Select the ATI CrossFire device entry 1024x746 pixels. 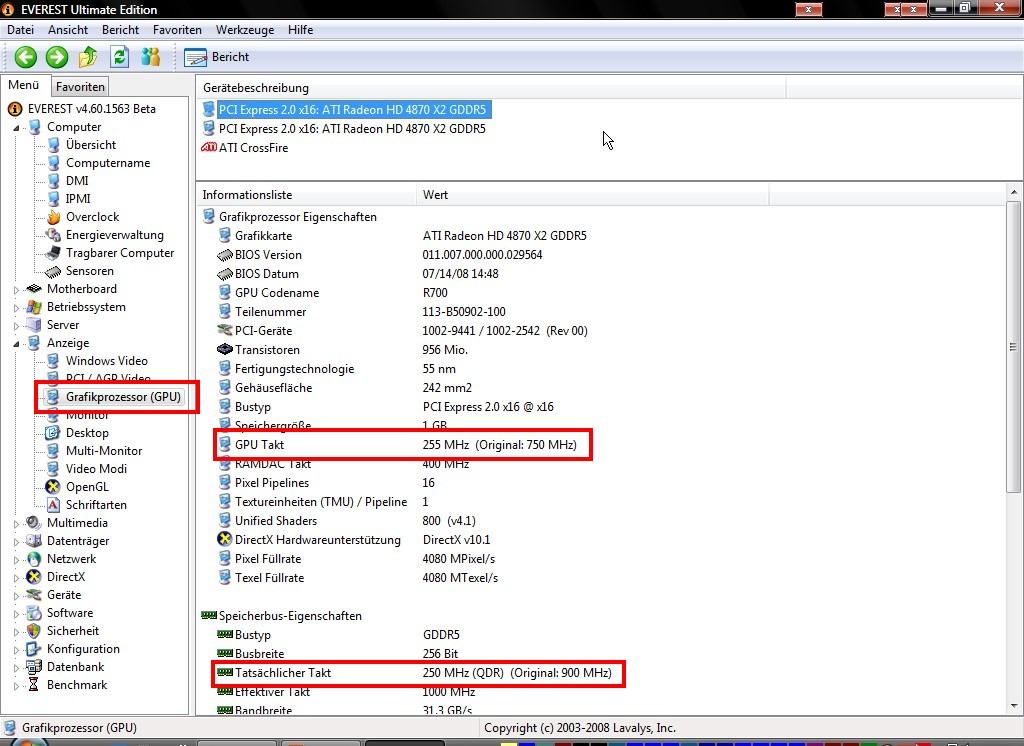(x=253, y=148)
